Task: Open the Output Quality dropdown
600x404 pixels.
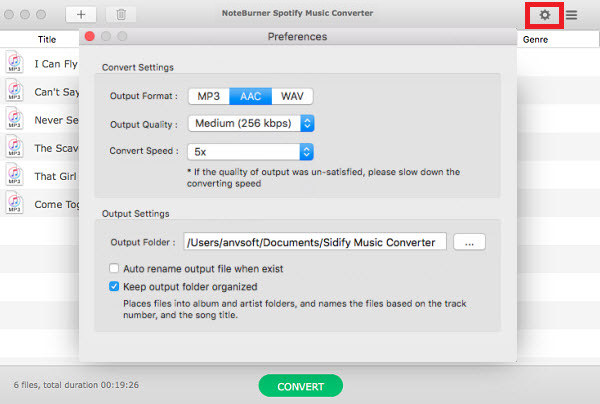Action: click(251, 124)
